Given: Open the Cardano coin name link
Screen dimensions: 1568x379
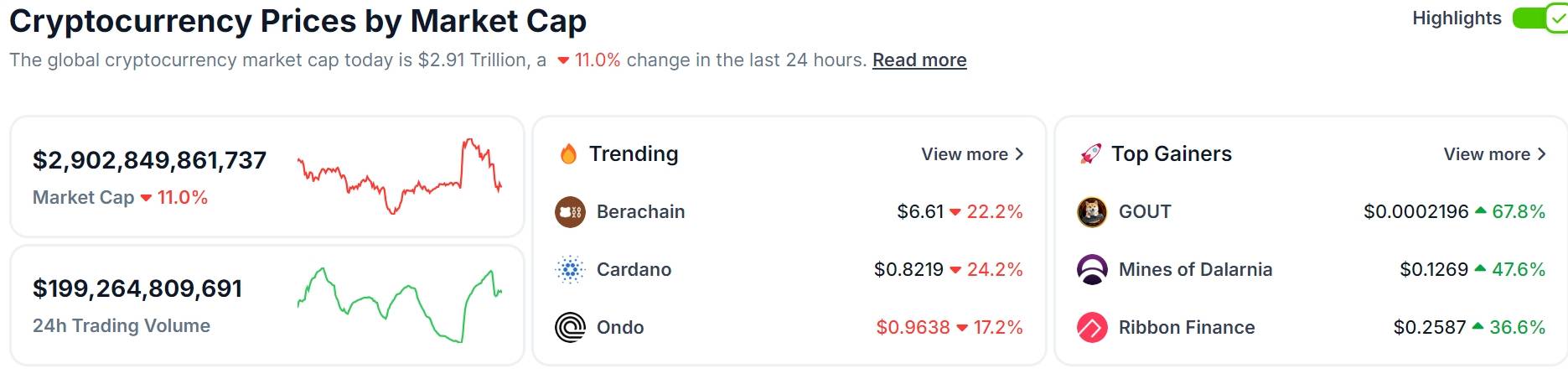Looking at the screenshot, I should pyautogui.click(x=634, y=270).
